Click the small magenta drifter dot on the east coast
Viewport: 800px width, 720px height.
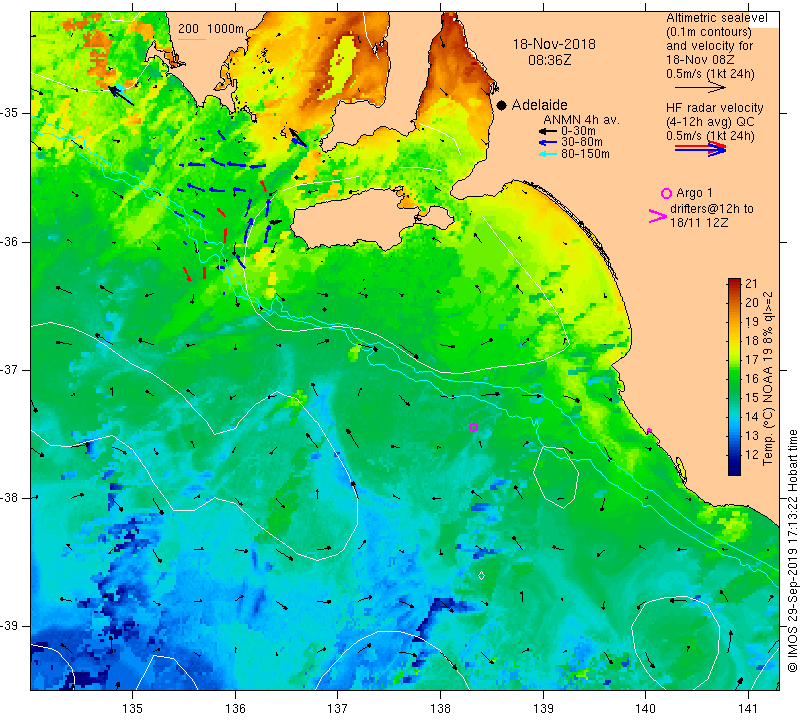point(649,431)
